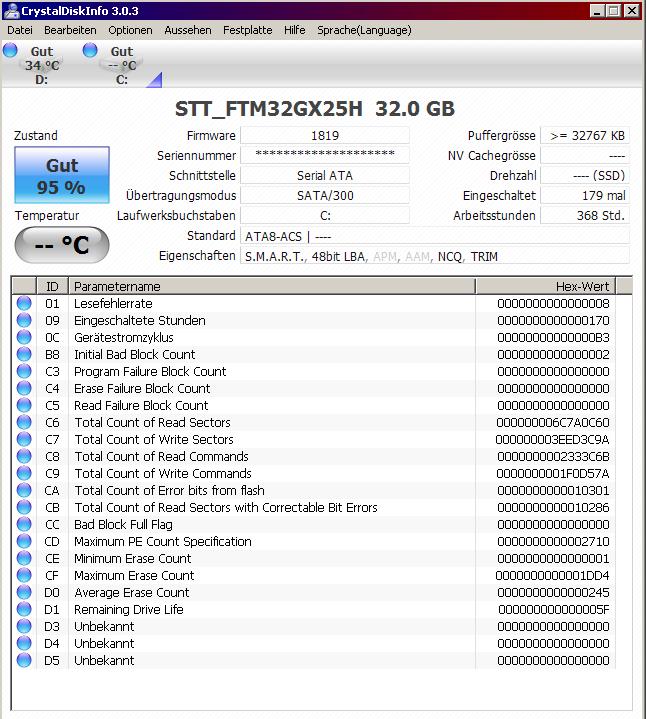Click status orb of Minimum Erase Count
This screenshot has width=646, height=719.
(x=24, y=558)
